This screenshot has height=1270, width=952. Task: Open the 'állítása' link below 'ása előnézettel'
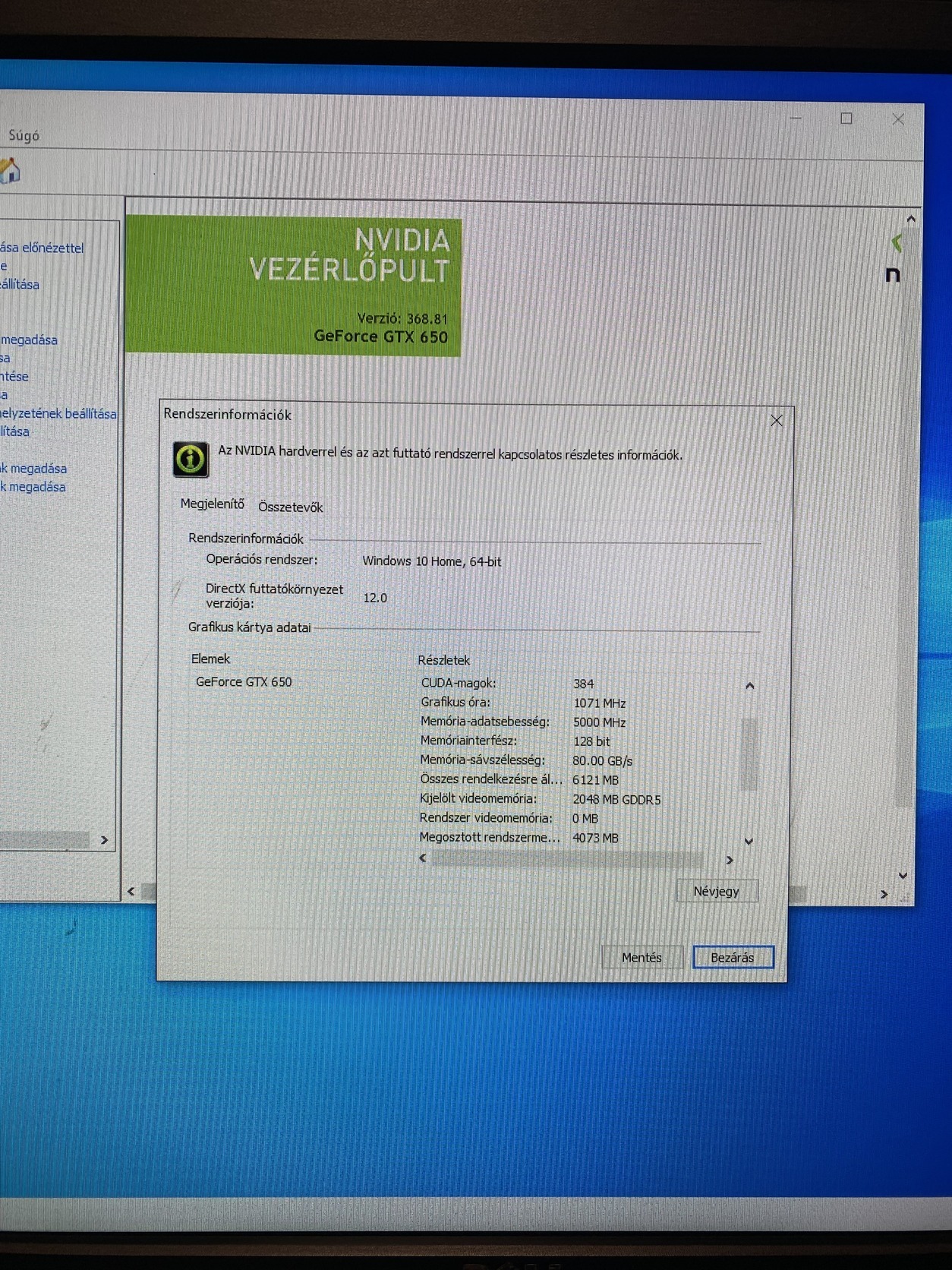pos(20,284)
